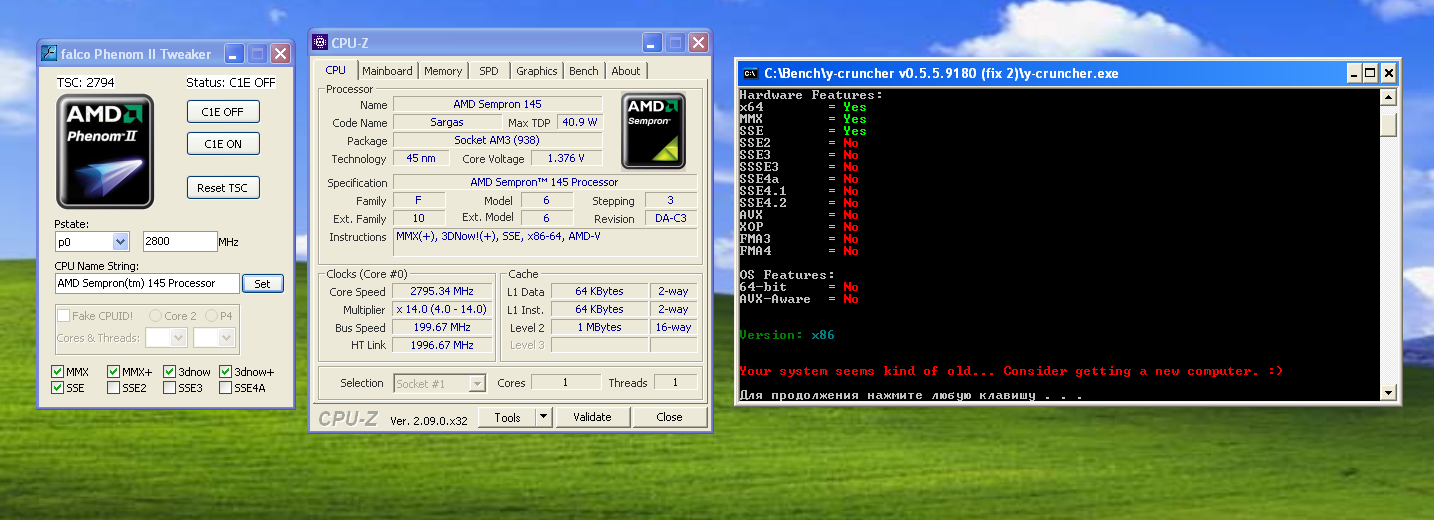Click the y-cruncher console window icon
Viewport: 1434px width, 520px height.
[749, 73]
